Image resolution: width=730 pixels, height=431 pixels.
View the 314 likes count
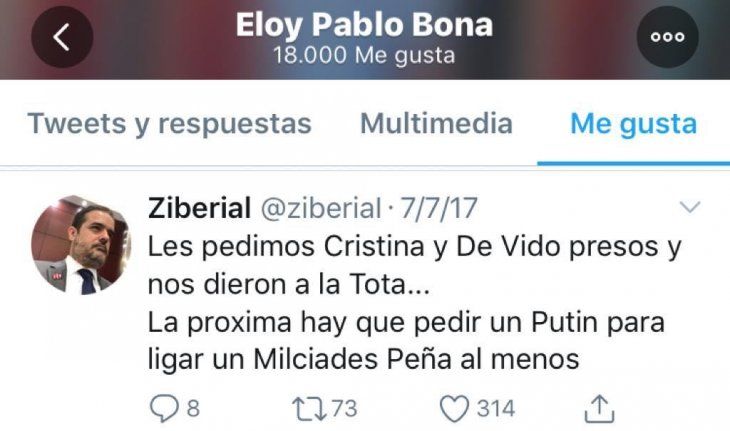pyautogui.click(x=496, y=408)
